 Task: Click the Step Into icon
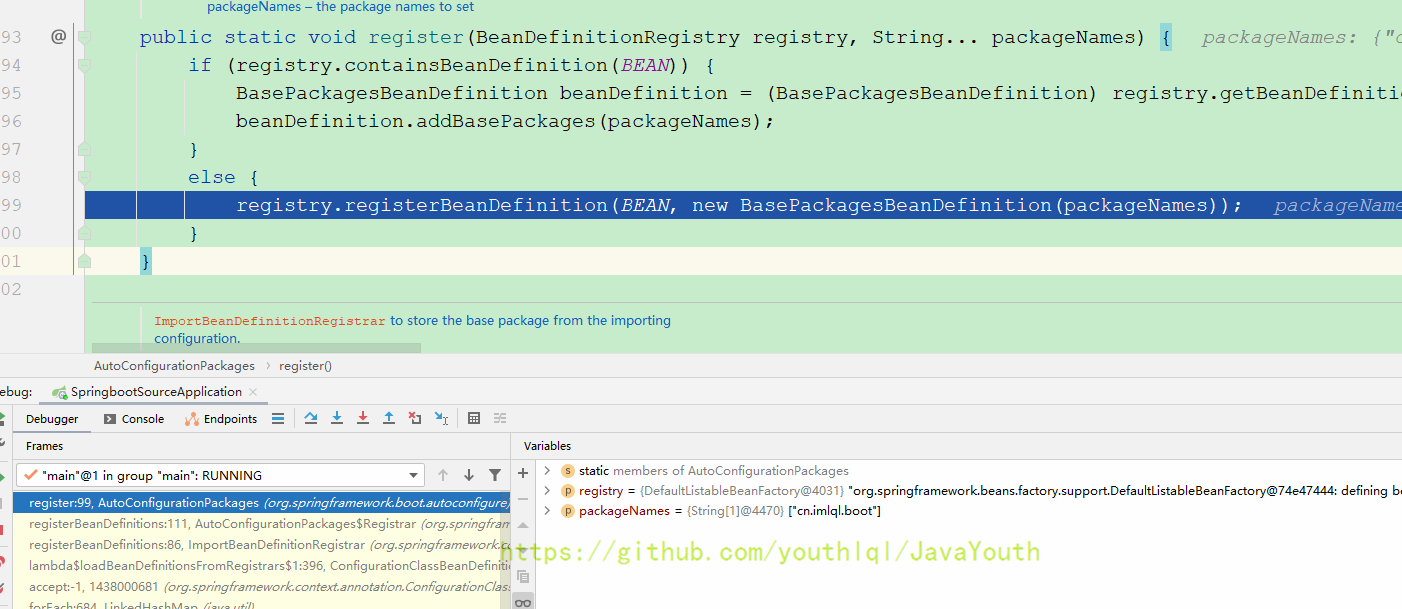pyautogui.click(x=337, y=419)
